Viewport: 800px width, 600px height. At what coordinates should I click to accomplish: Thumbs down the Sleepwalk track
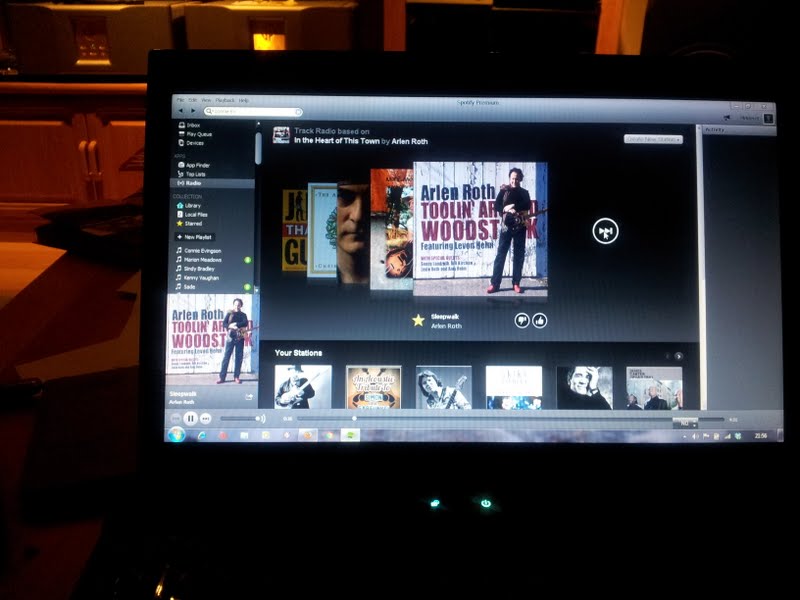(x=521, y=320)
